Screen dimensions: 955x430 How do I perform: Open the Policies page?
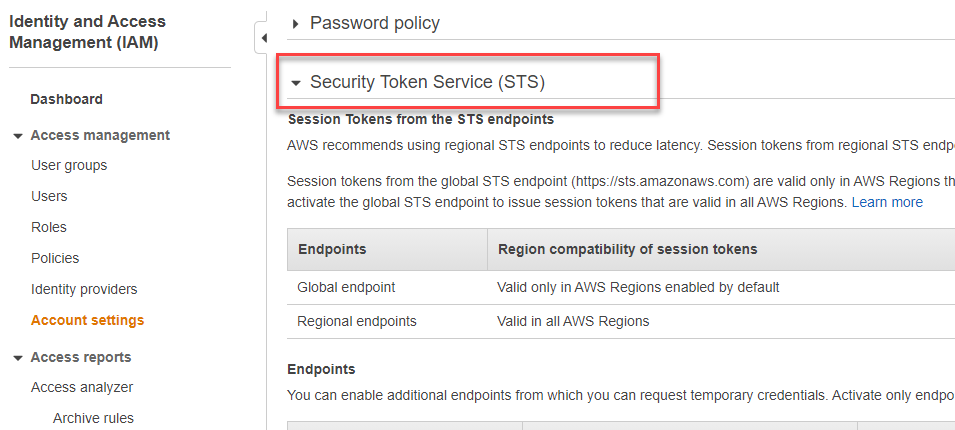tap(55, 258)
